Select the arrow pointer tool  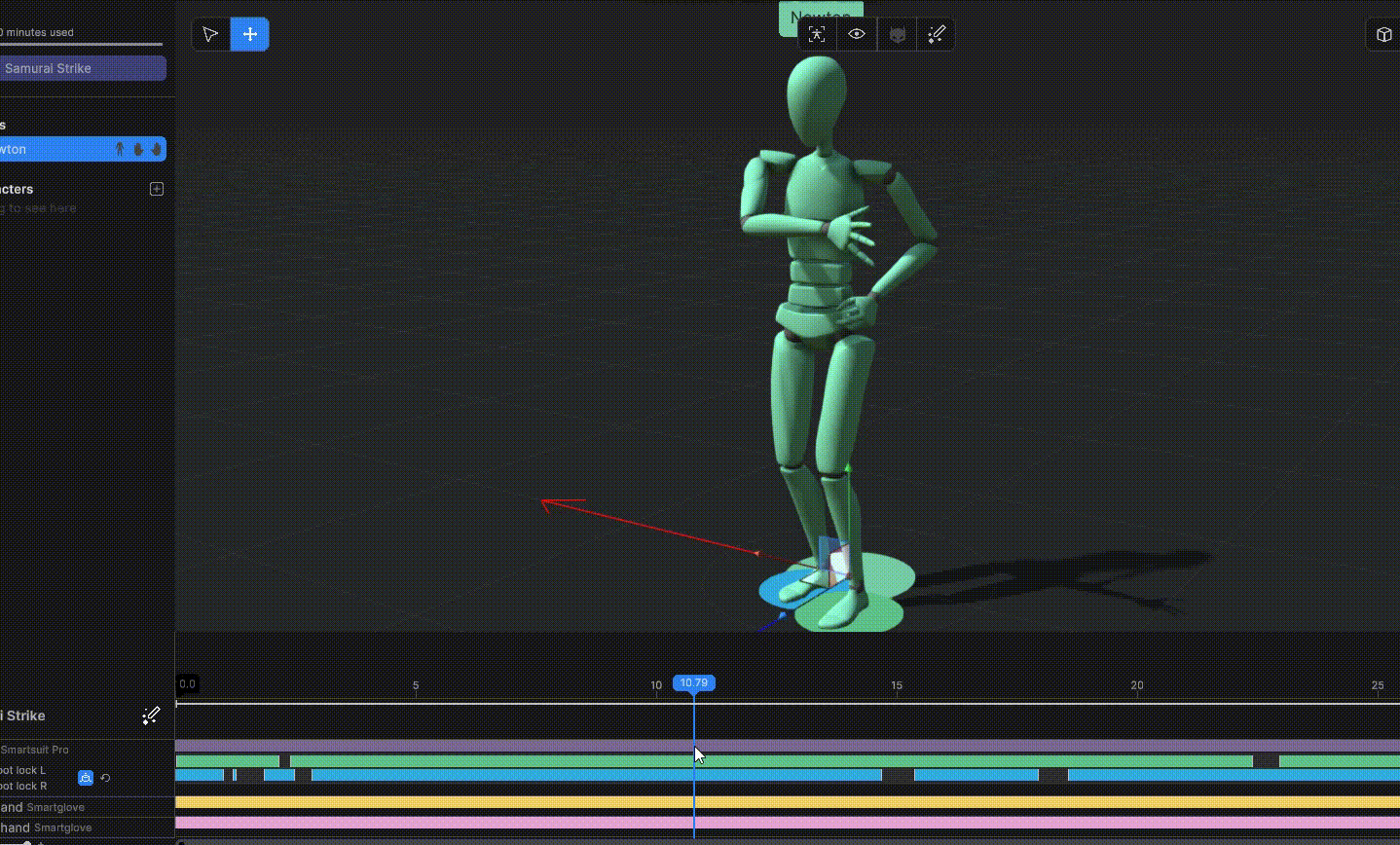coord(210,34)
